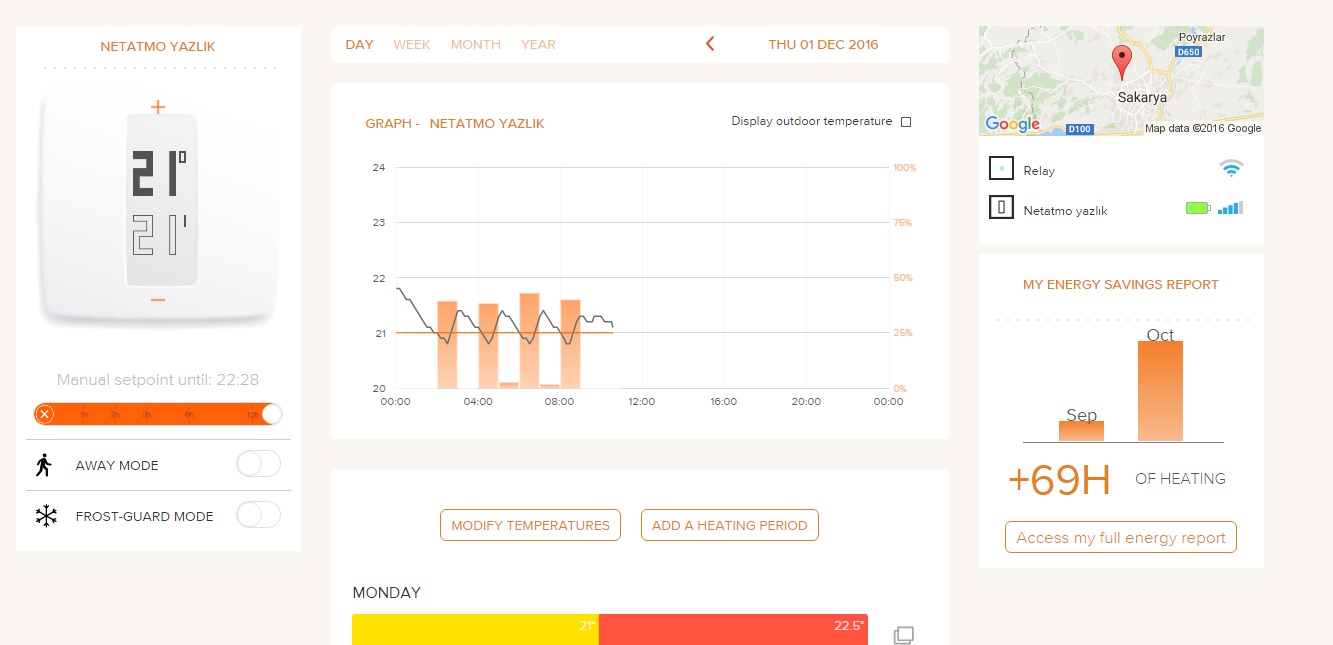This screenshot has height=645, width=1333.
Task: Switch to the DAY view tab
Action: (359, 45)
